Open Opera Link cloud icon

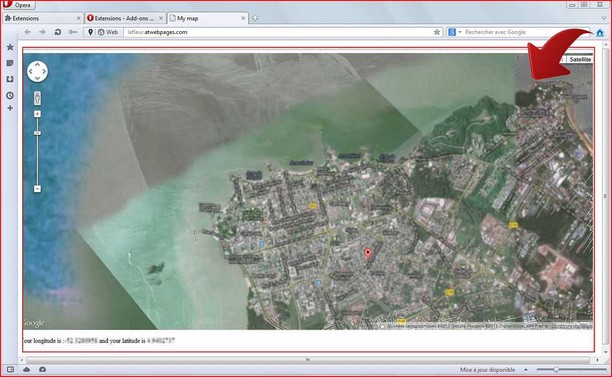pyautogui.click(x=27, y=369)
